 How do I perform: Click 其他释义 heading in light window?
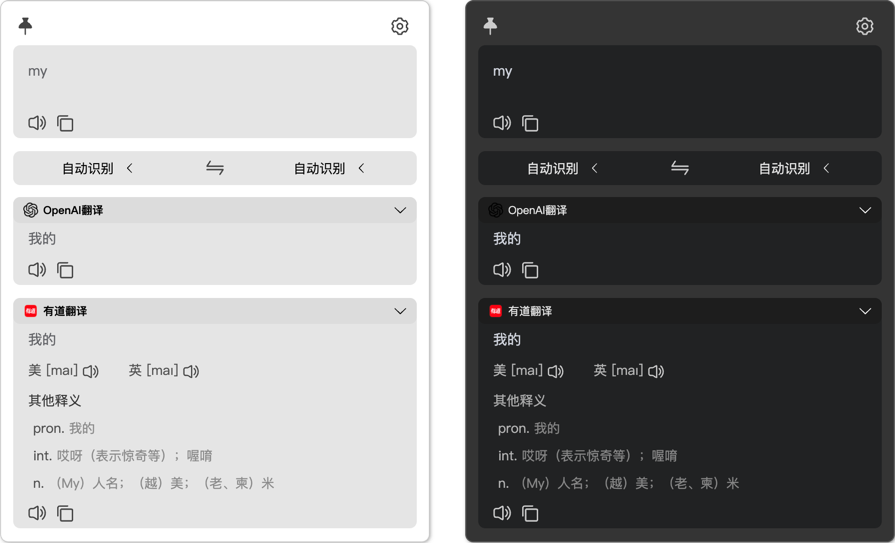pos(55,401)
